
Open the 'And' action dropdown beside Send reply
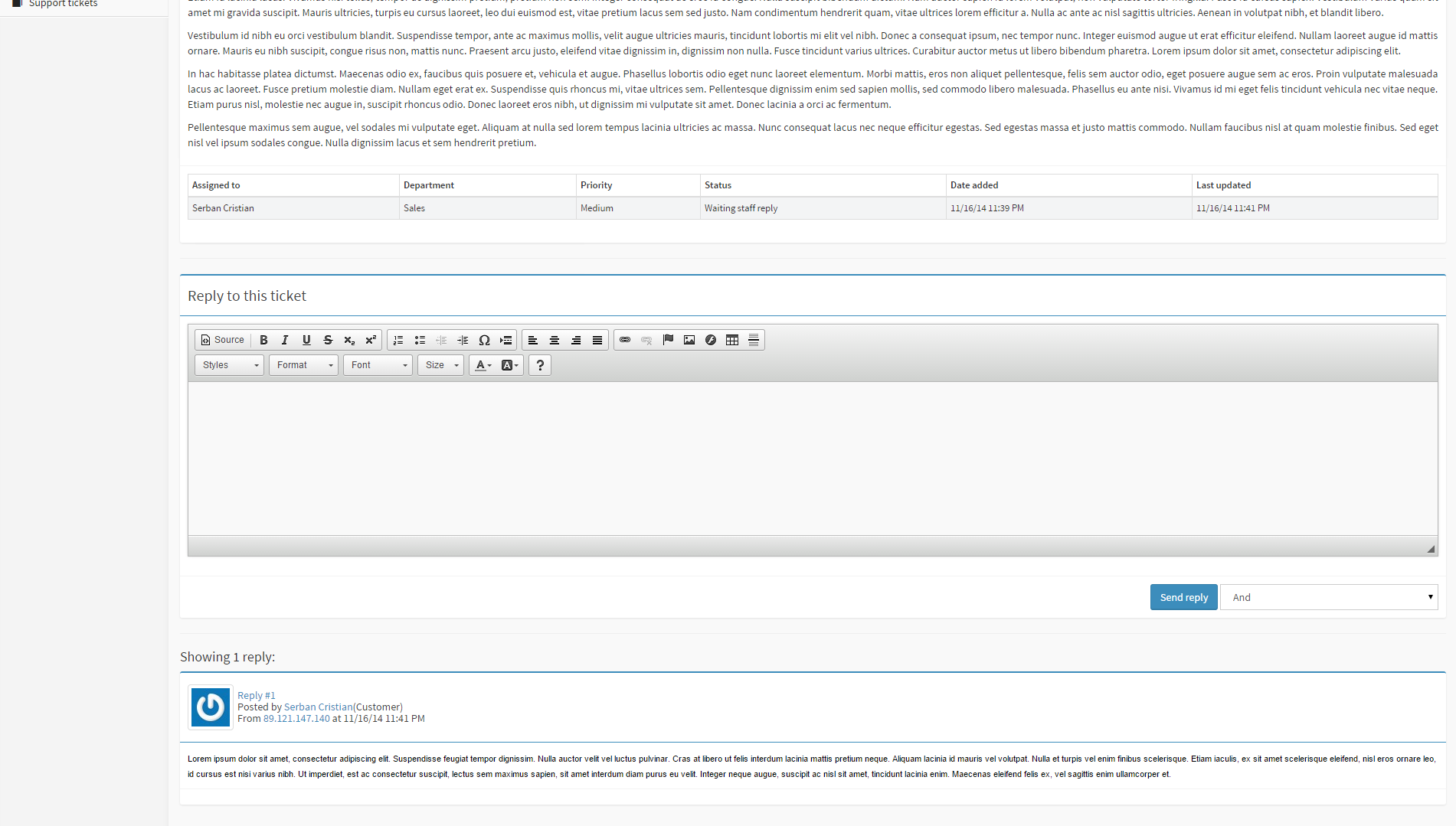[1329, 597]
